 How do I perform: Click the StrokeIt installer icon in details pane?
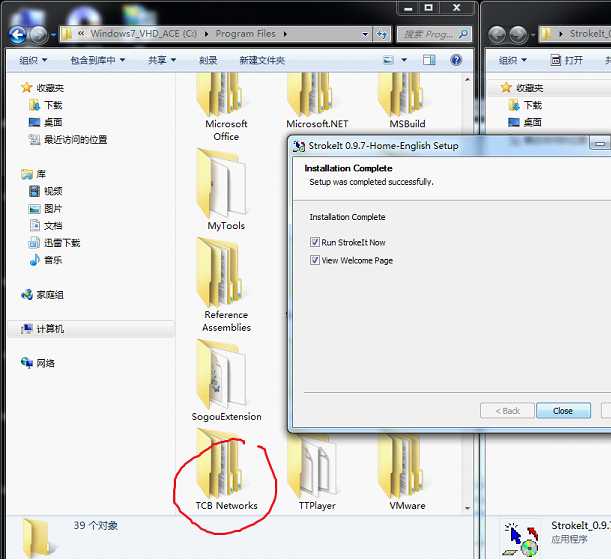tap(523, 539)
